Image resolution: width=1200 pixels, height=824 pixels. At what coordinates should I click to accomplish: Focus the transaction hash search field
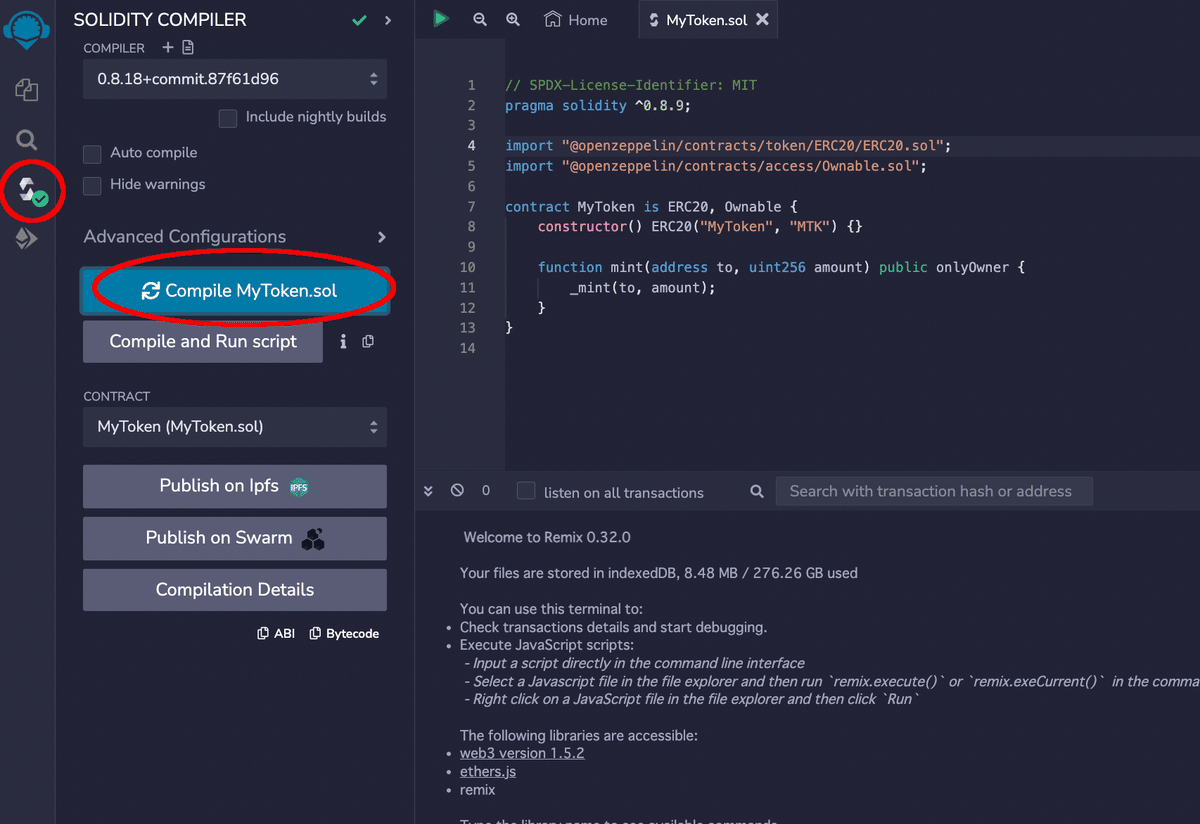coord(934,491)
